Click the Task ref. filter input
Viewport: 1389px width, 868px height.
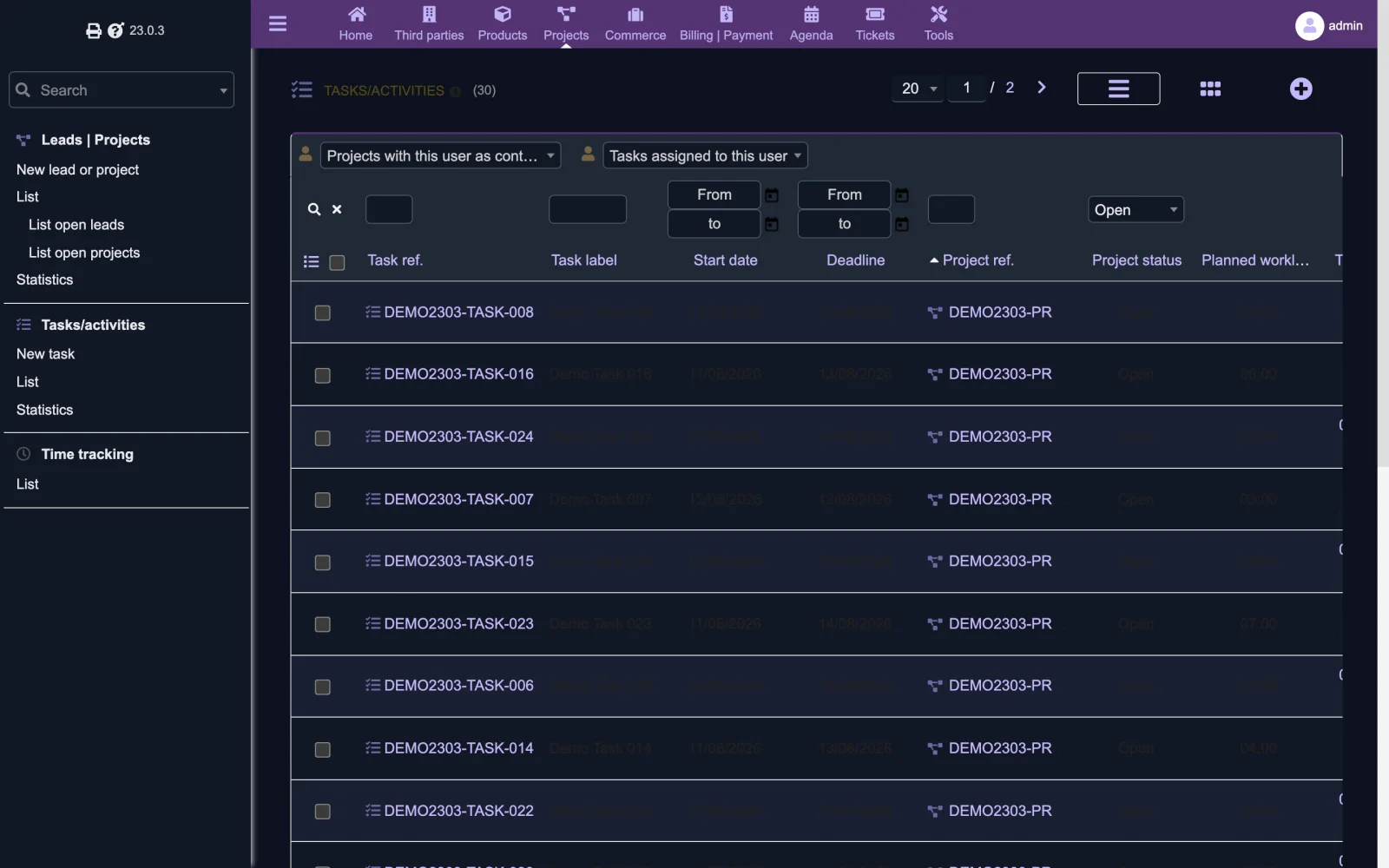pos(389,209)
